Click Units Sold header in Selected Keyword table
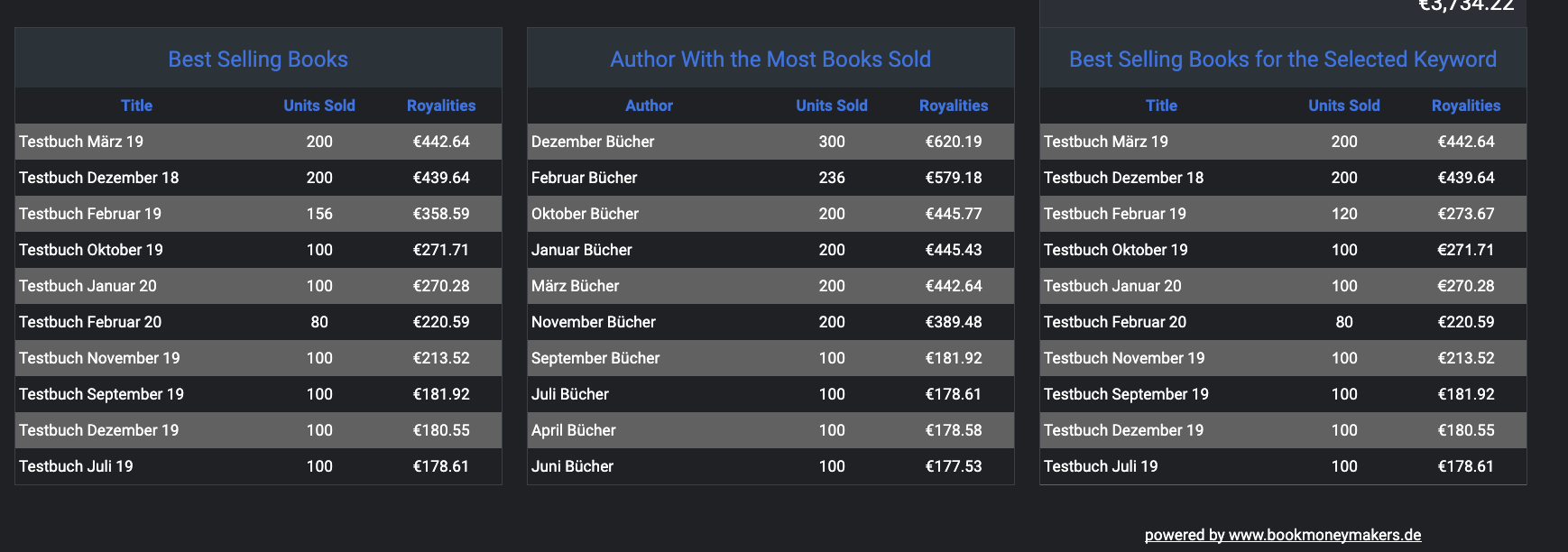The height and width of the screenshot is (552, 1568). click(1344, 106)
